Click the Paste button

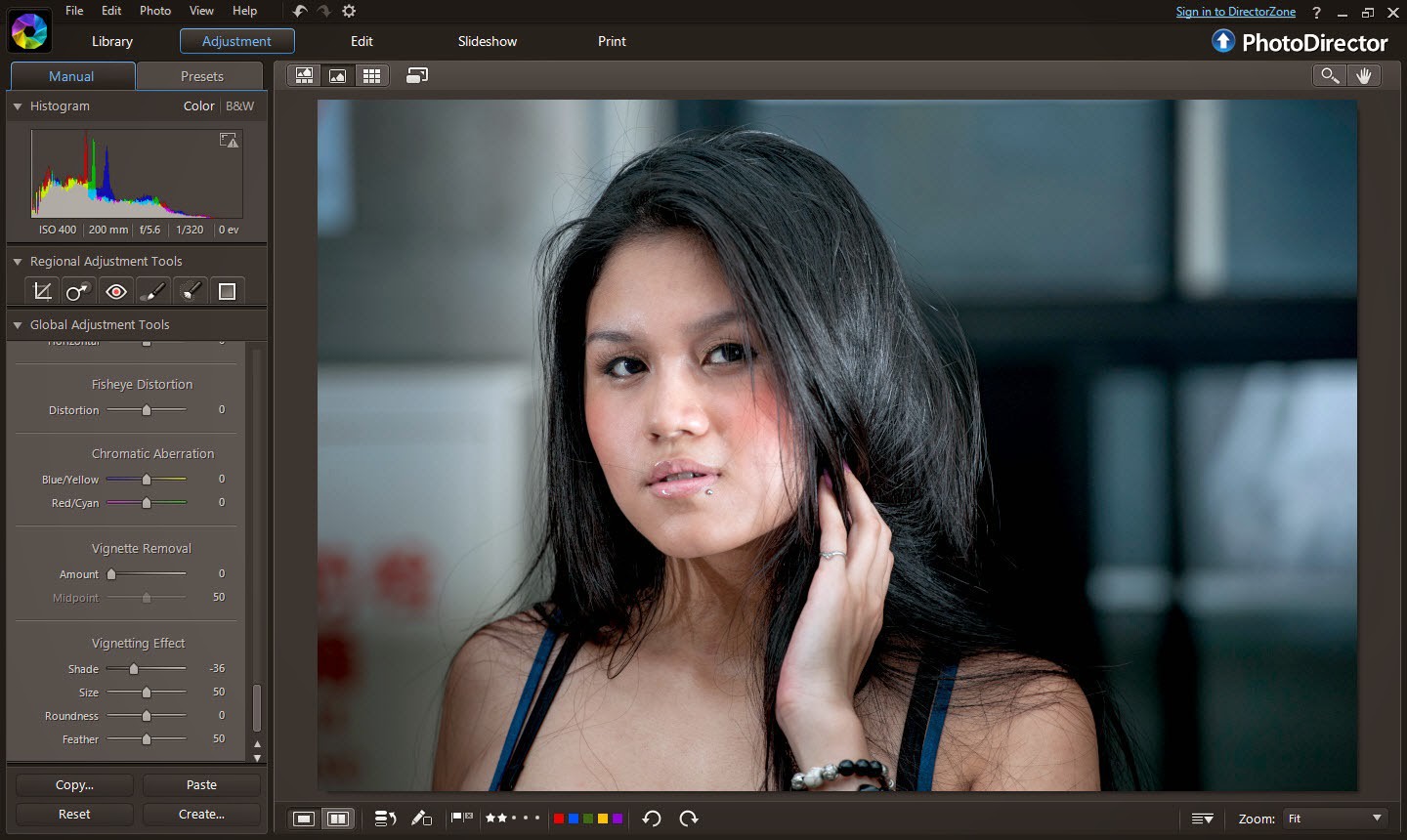201,785
